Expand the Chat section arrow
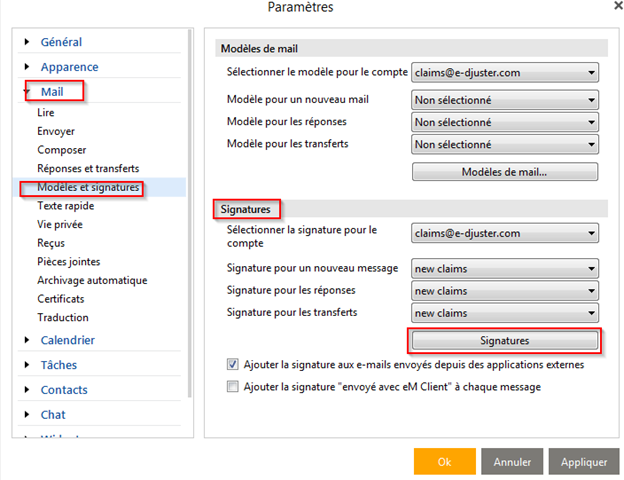 click(27, 414)
